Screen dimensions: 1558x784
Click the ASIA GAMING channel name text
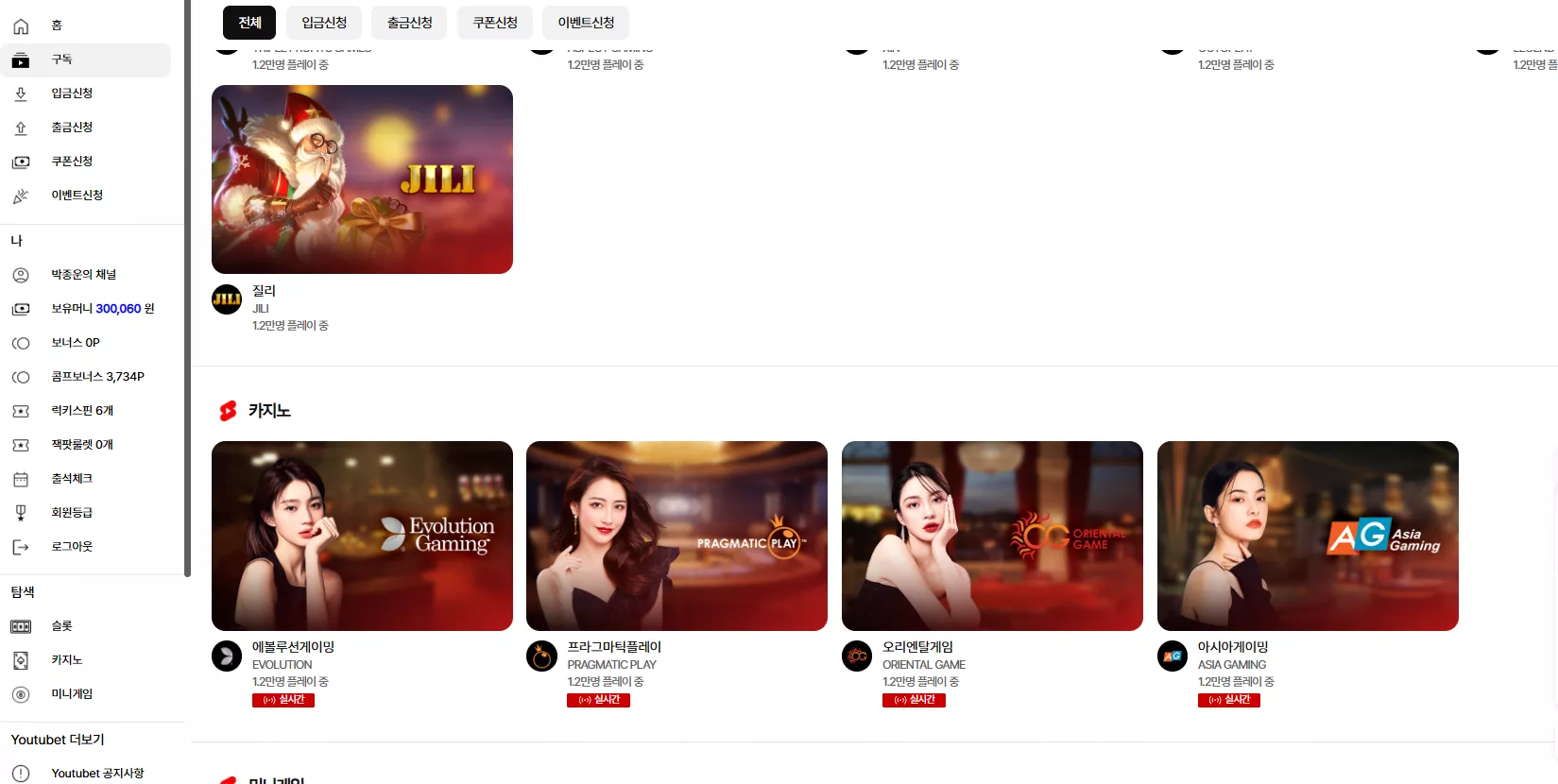[x=1232, y=665]
